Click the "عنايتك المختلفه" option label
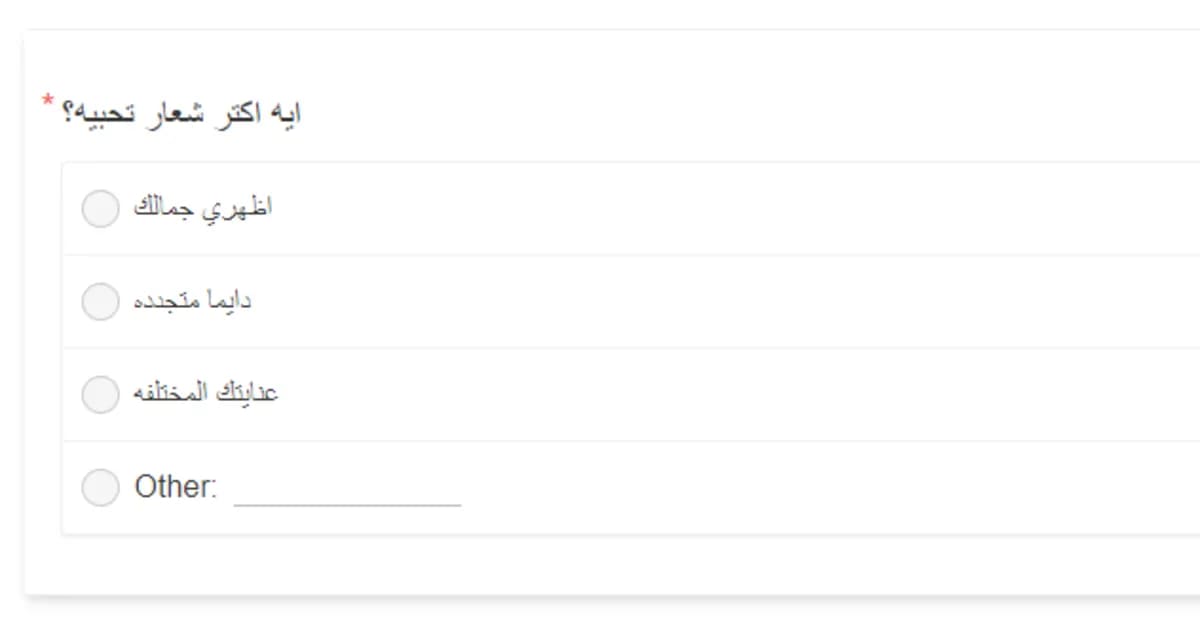1200x630 pixels. (205, 392)
